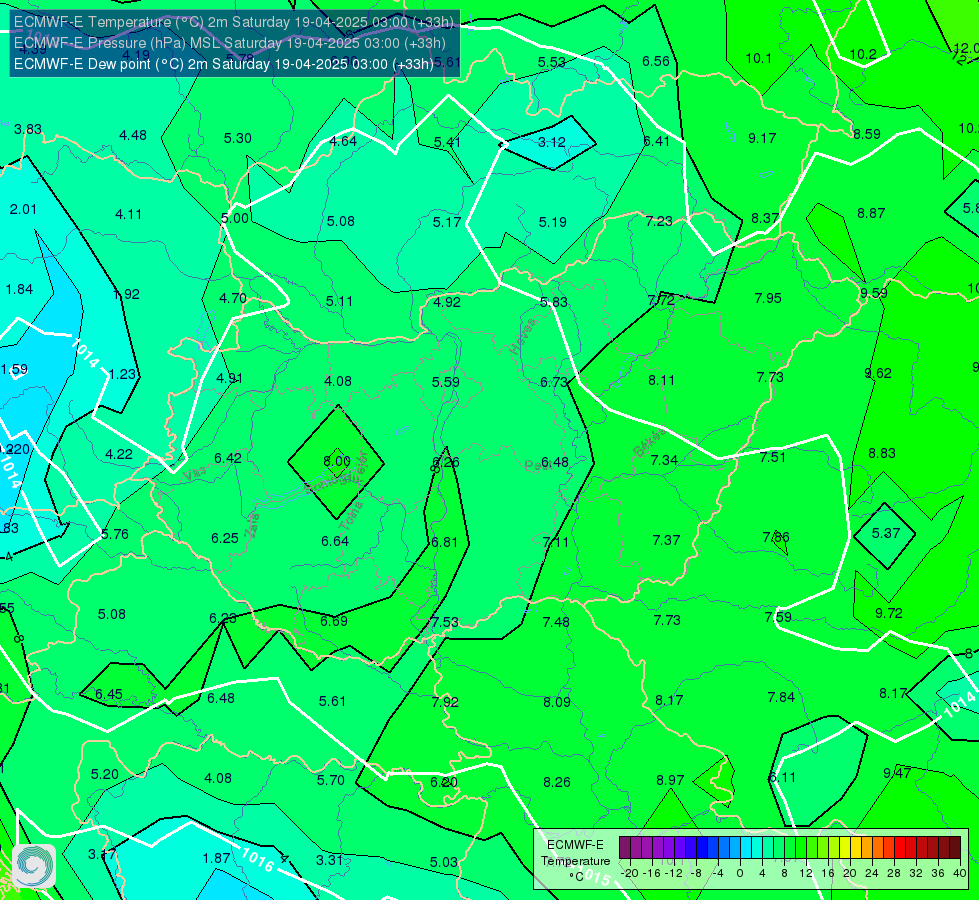Click the Békés county label
Screen dimensions: 979x900
(649, 442)
